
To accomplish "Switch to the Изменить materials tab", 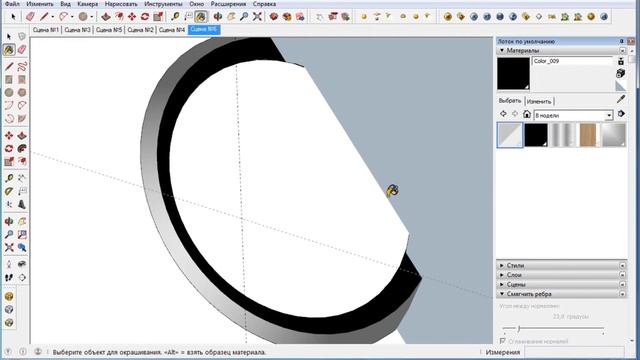I will (539, 102).
